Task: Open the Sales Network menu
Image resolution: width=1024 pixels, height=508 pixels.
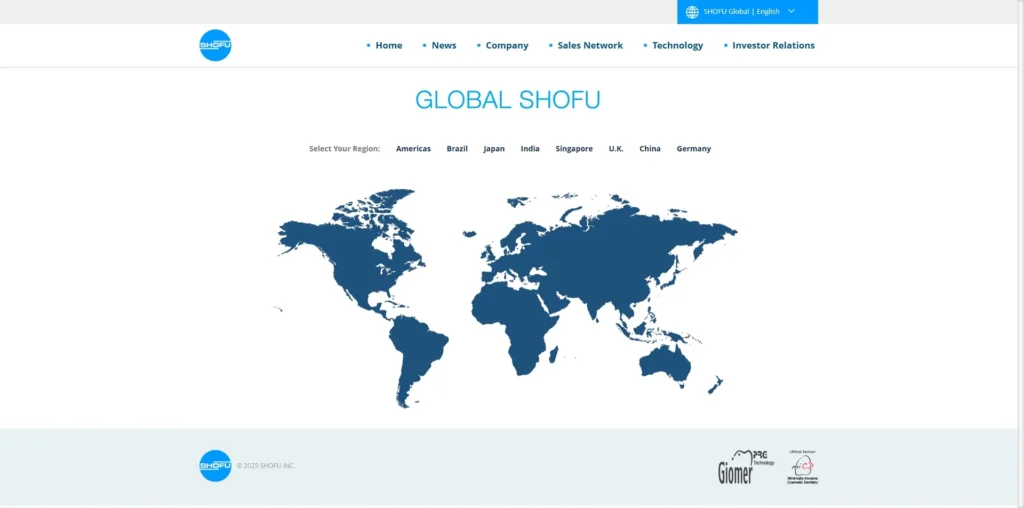Action: tap(590, 45)
